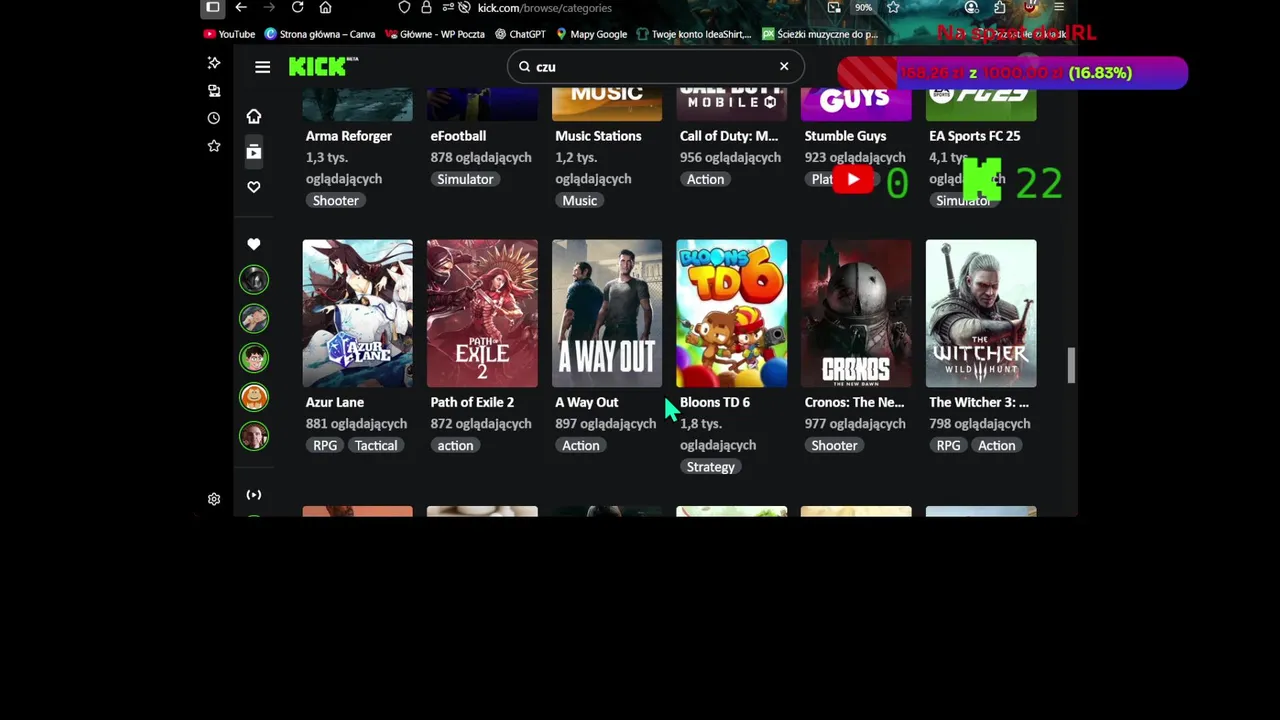Screen dimensions: 1280x720
Task: Select the Simulator tag under eFootball
Action: coord(465,179)
